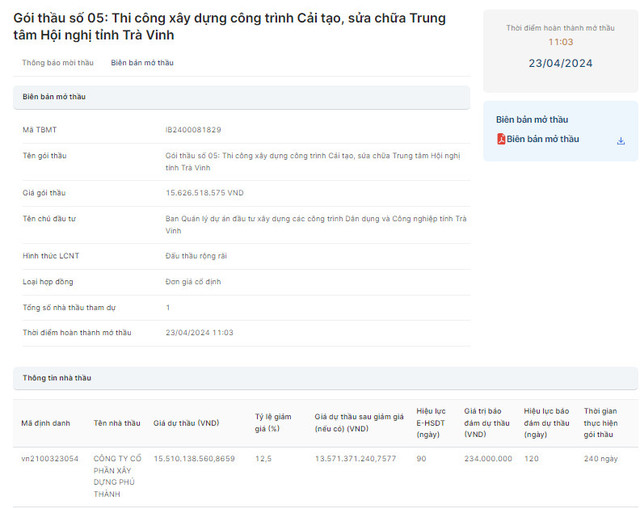640x508 pixels.
Task: Click the Giá dự thầu (VND) column header
Action: coord(187,423)
